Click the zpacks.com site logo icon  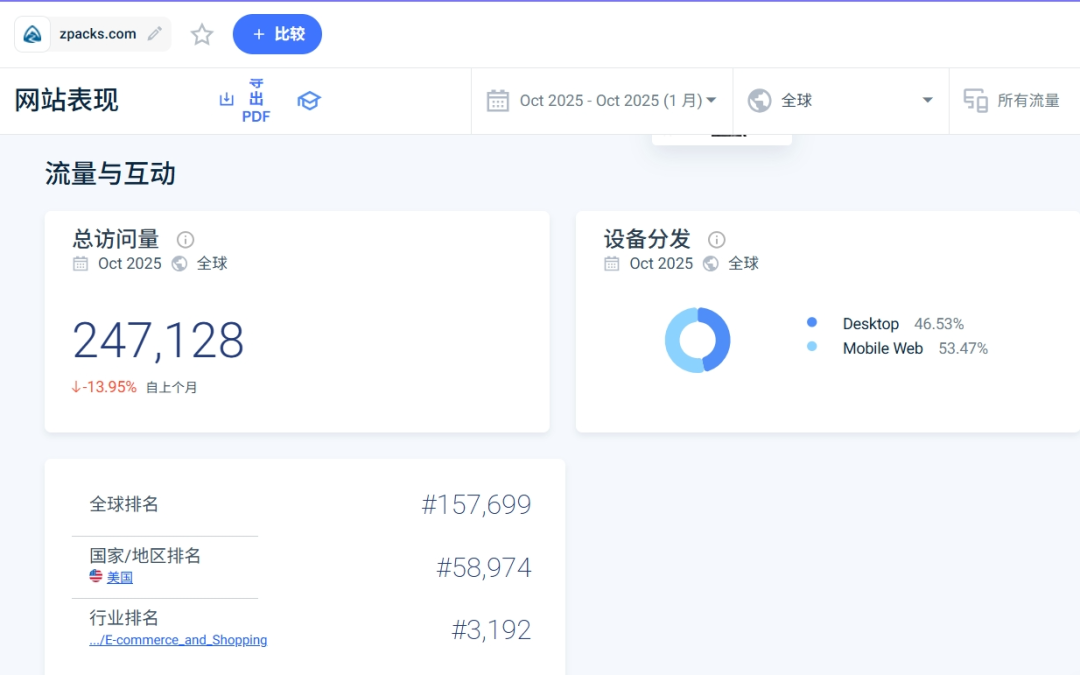(32, 34)
